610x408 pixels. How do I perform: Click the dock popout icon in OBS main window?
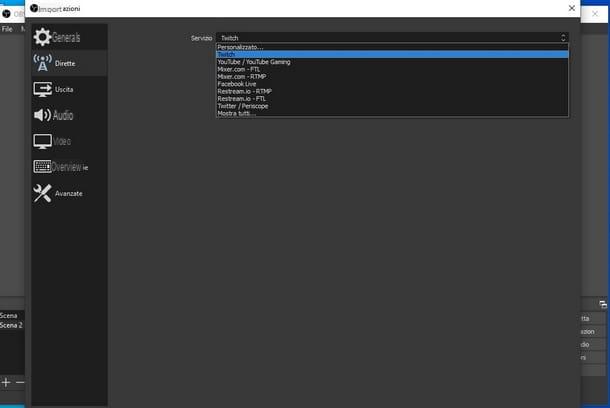coord(603,304)
